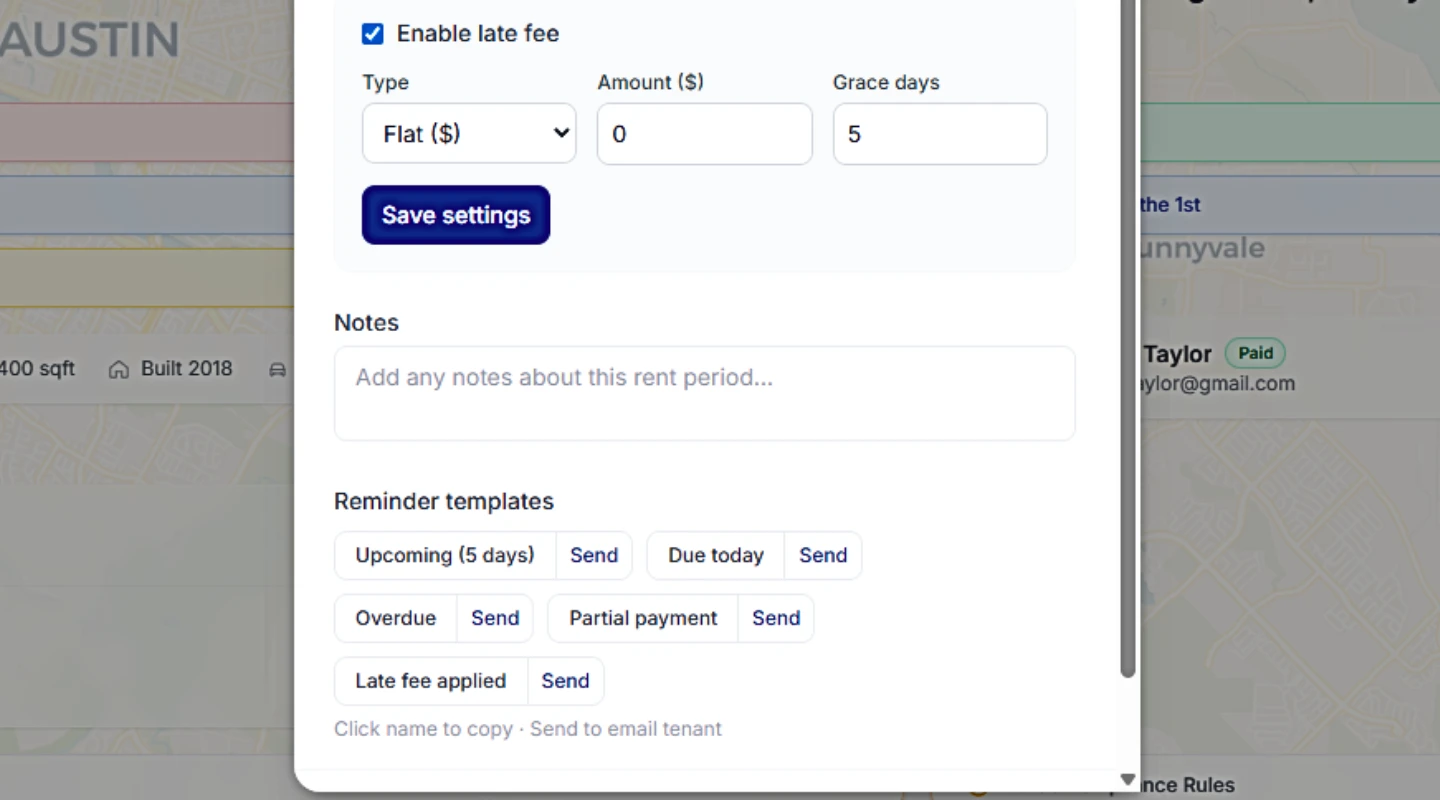Click the Save settings button
Image resolution: width=1440 pixels, height=800 pixels.
pyautogui.click(x=456, y=215)
